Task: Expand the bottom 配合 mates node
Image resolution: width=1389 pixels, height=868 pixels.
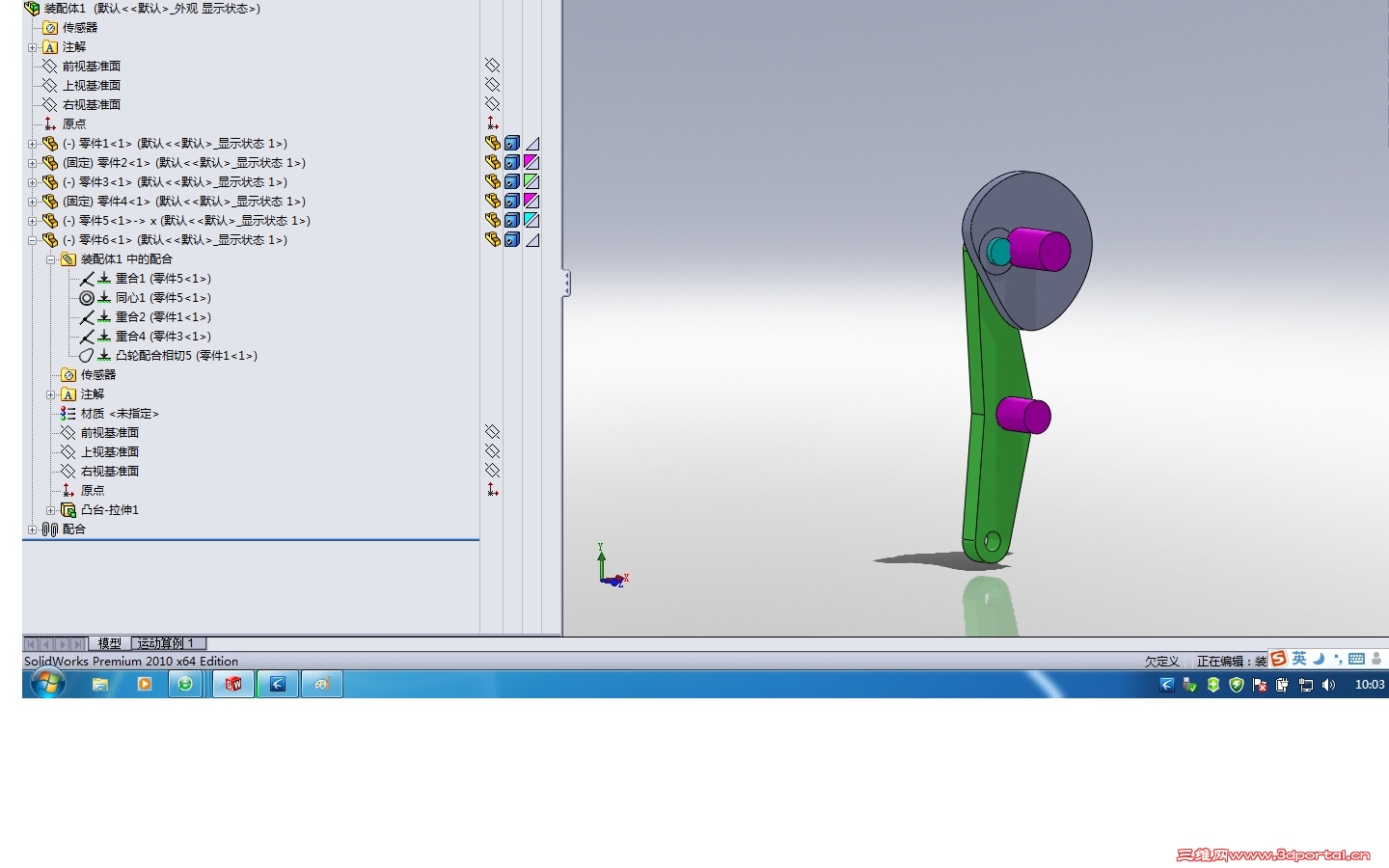Action: [32, 529]
